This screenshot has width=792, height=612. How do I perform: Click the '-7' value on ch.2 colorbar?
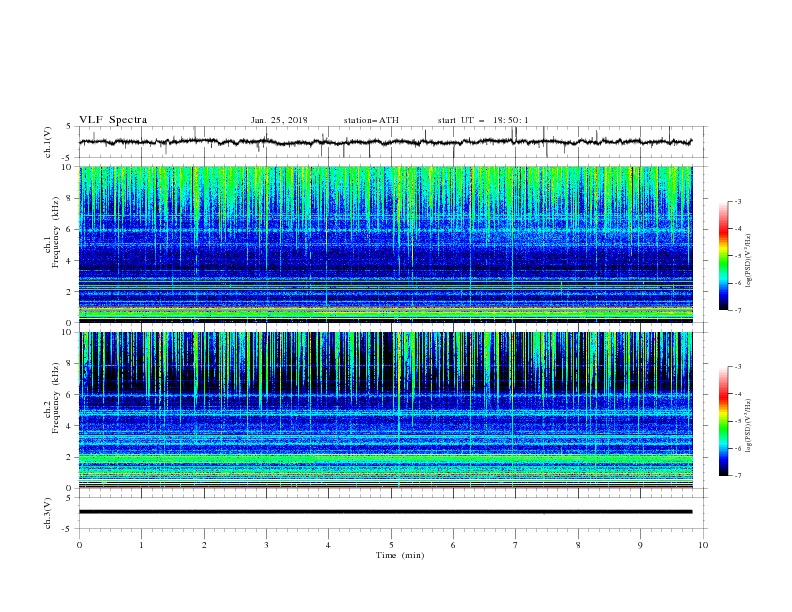737,476
